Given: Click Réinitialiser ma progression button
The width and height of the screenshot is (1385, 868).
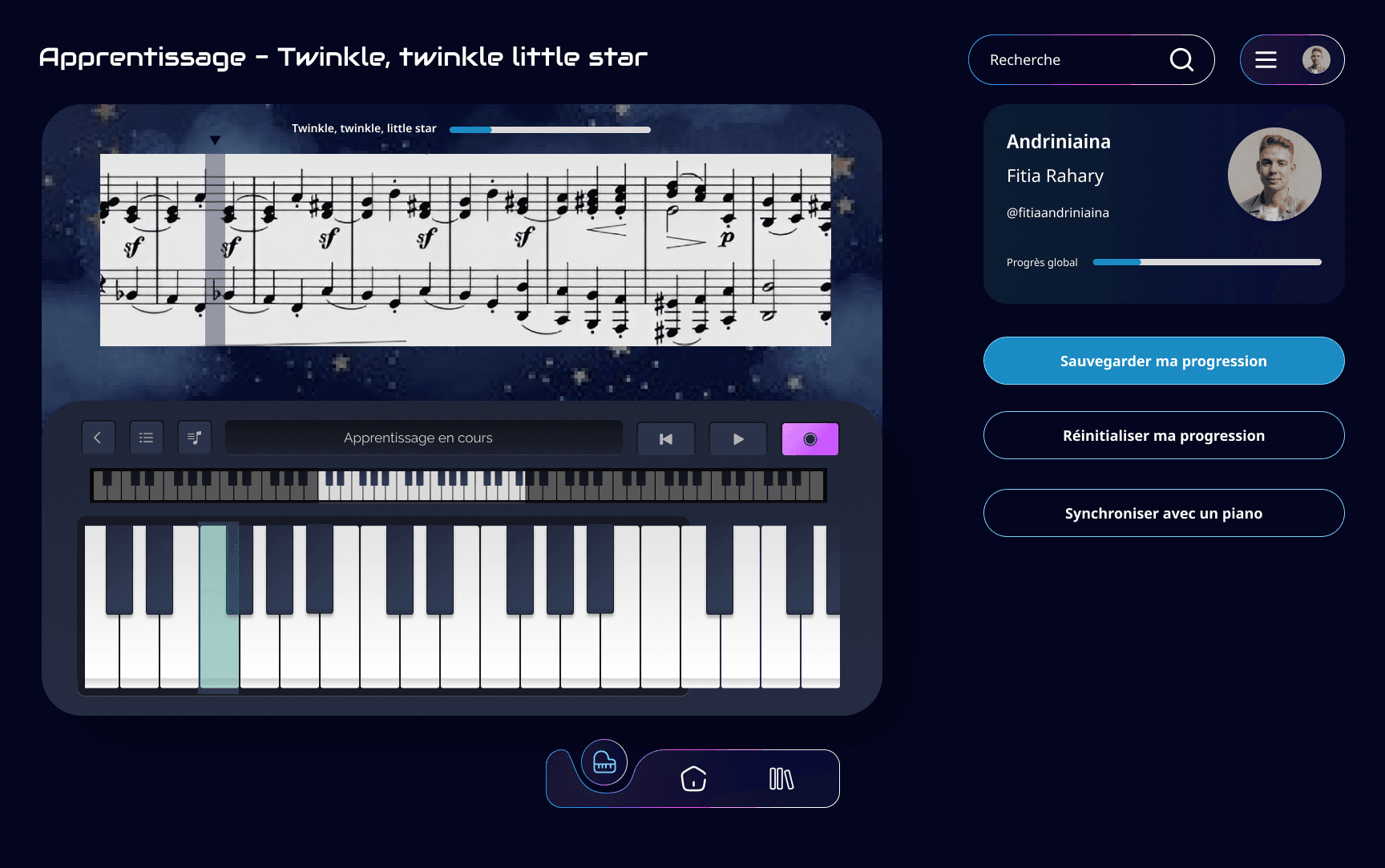Looking at the screenshot, I should pyautogui.click(x=1164, y=435).
